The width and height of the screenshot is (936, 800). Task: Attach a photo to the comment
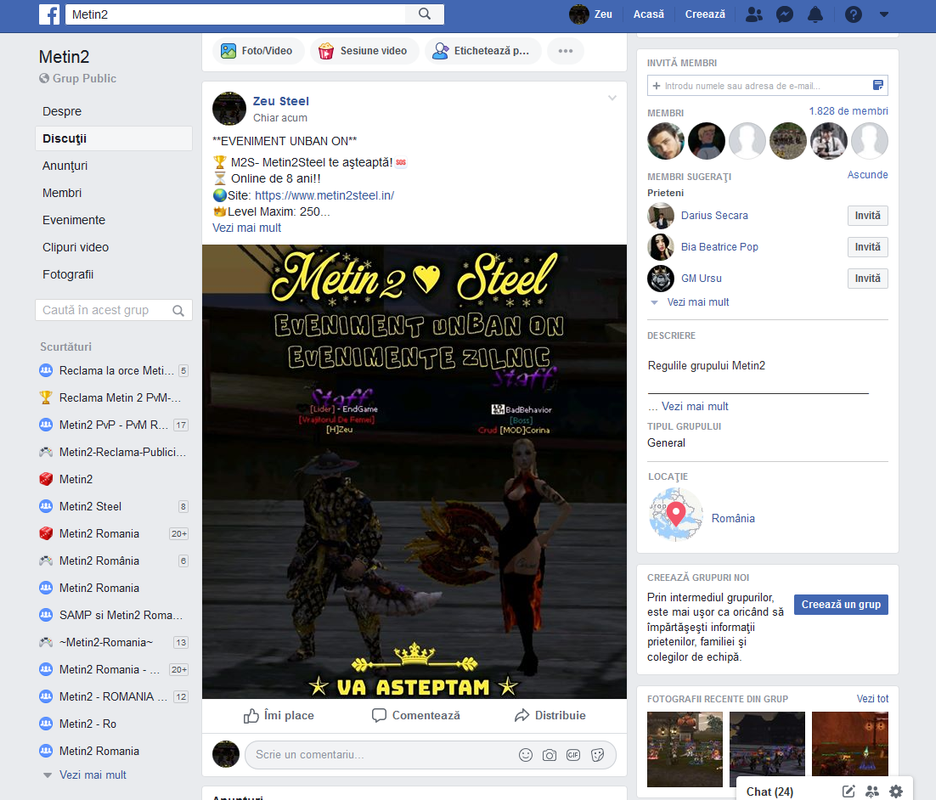(x=549, y=755)
